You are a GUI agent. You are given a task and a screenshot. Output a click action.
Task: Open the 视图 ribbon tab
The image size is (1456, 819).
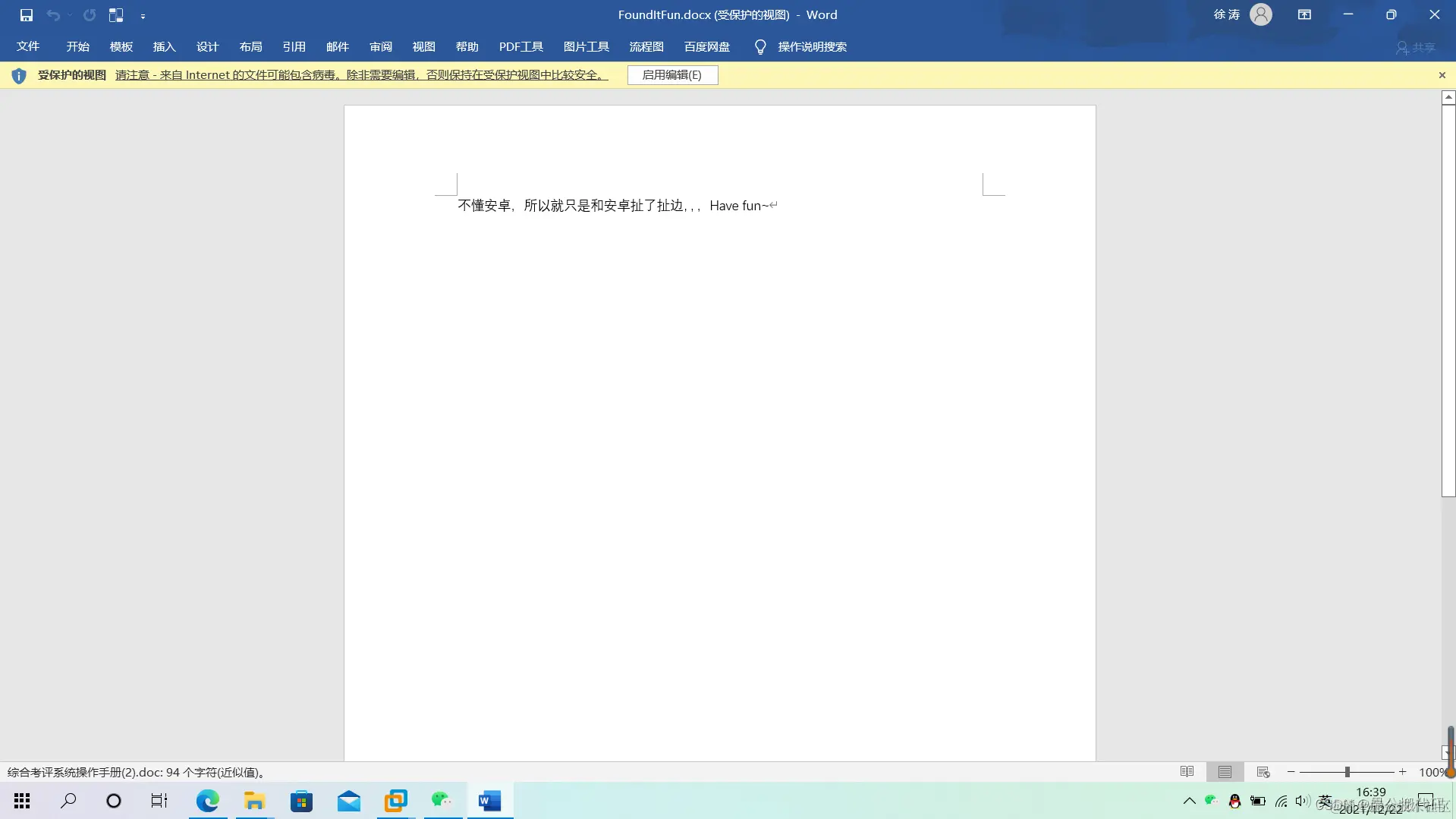coord(423,46)
